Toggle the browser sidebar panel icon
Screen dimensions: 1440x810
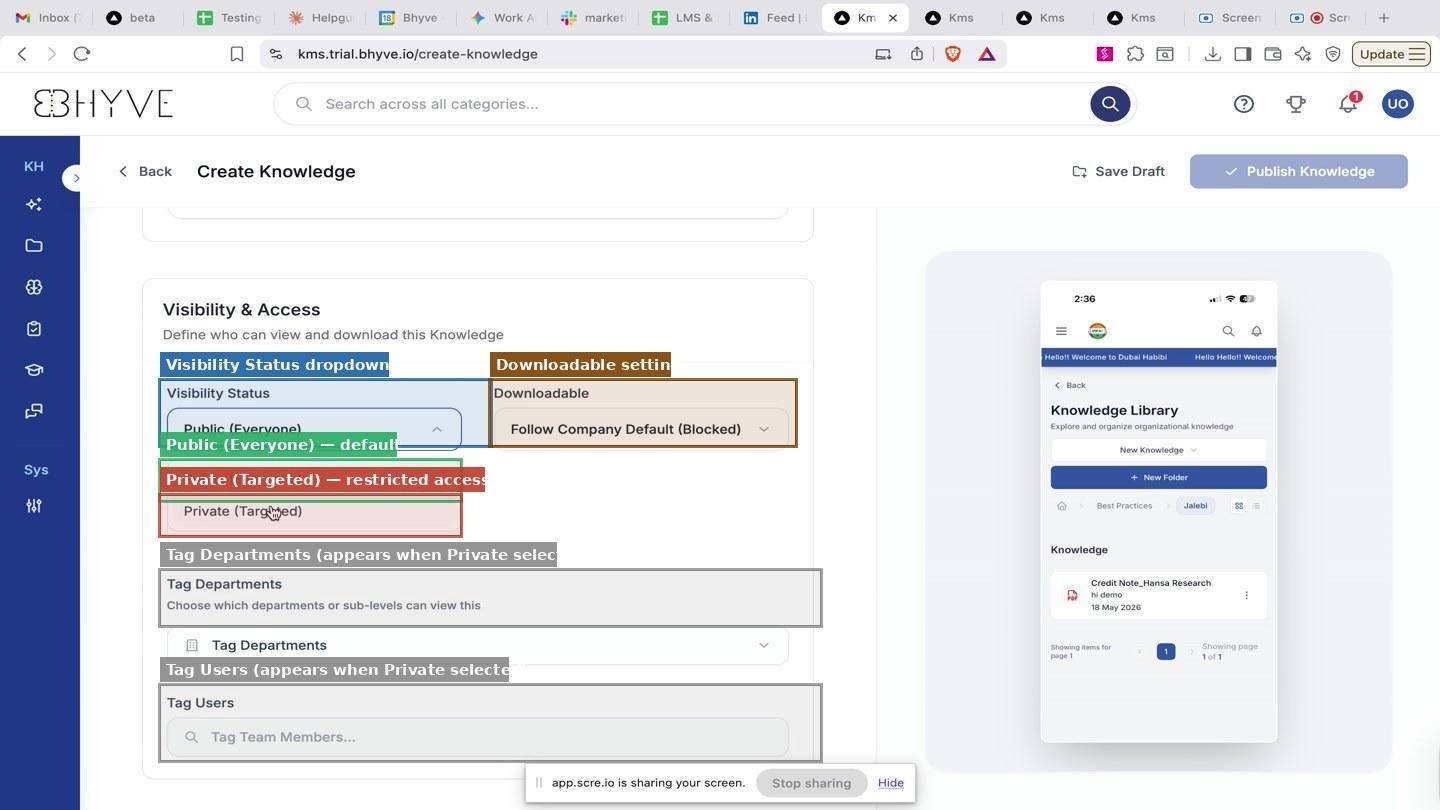1243,54
